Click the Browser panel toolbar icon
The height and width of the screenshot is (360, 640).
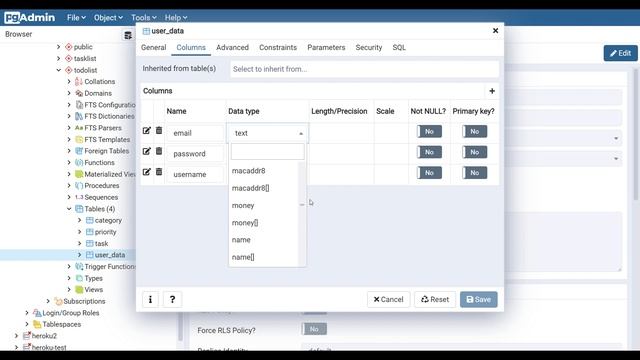tap(128, 35)
